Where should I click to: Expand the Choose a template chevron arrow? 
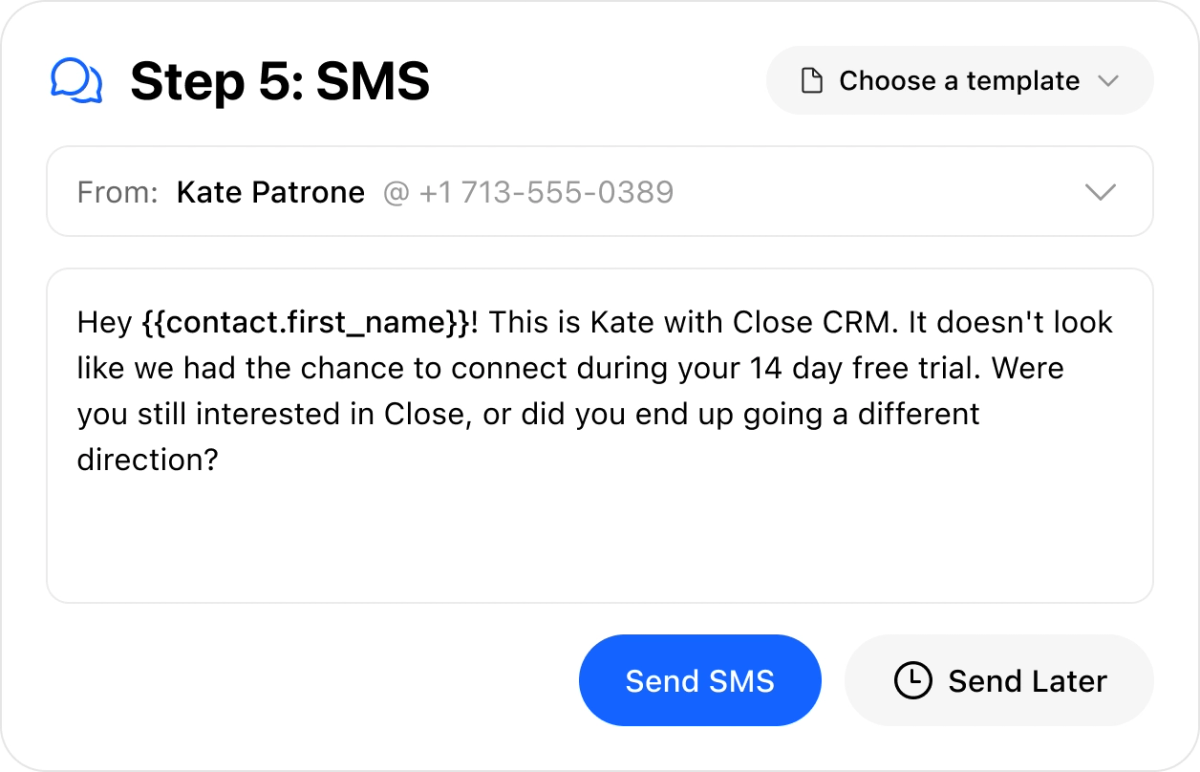[1107, 81]
